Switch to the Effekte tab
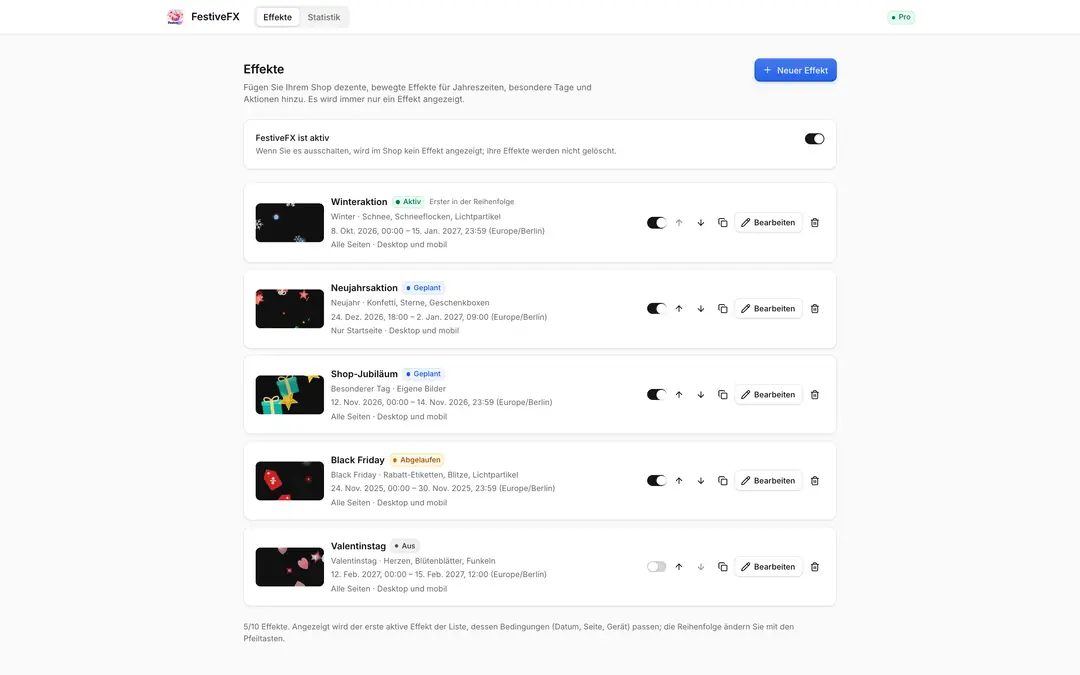Viewport: 1080px width, 675px height. 278,17
